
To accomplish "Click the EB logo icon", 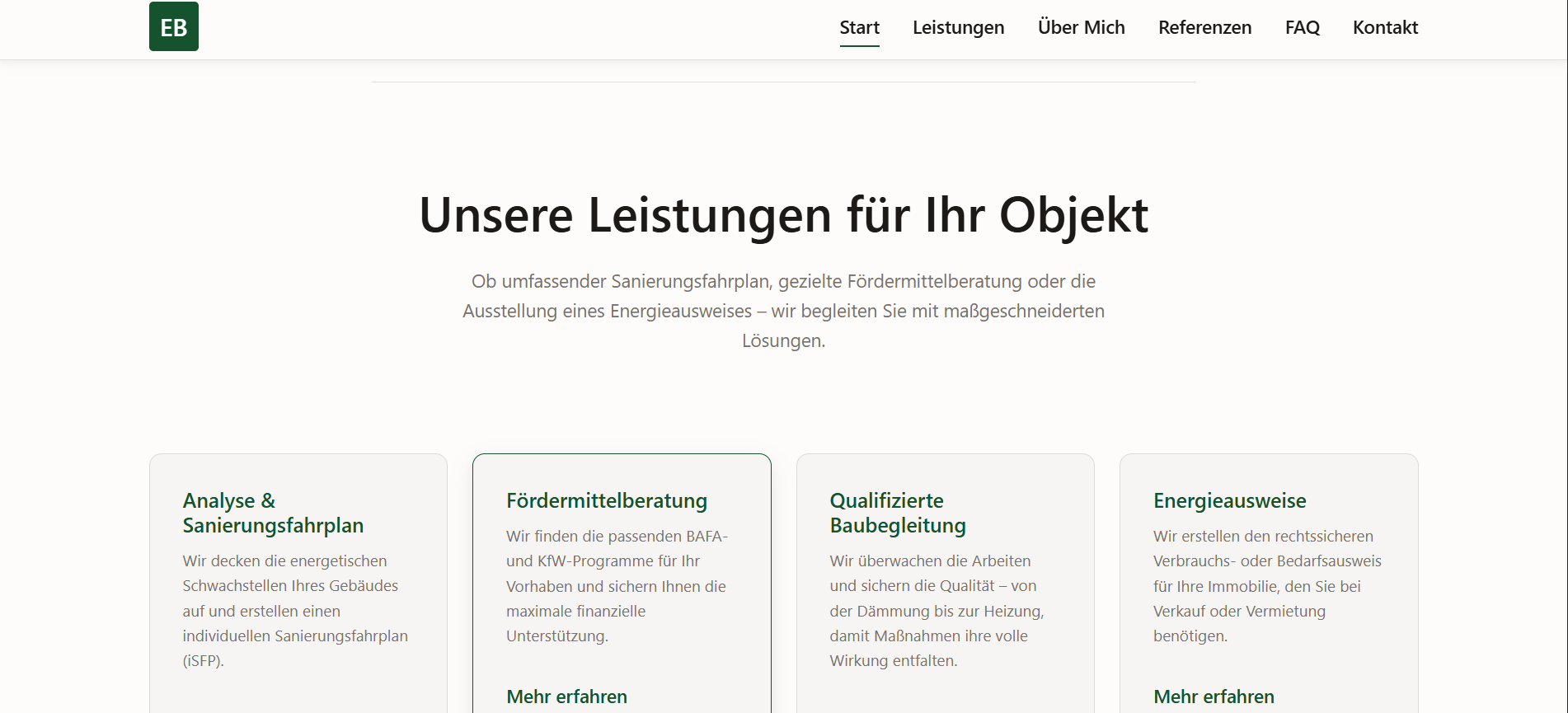I will pyautogui.click(x=173, y=26).
